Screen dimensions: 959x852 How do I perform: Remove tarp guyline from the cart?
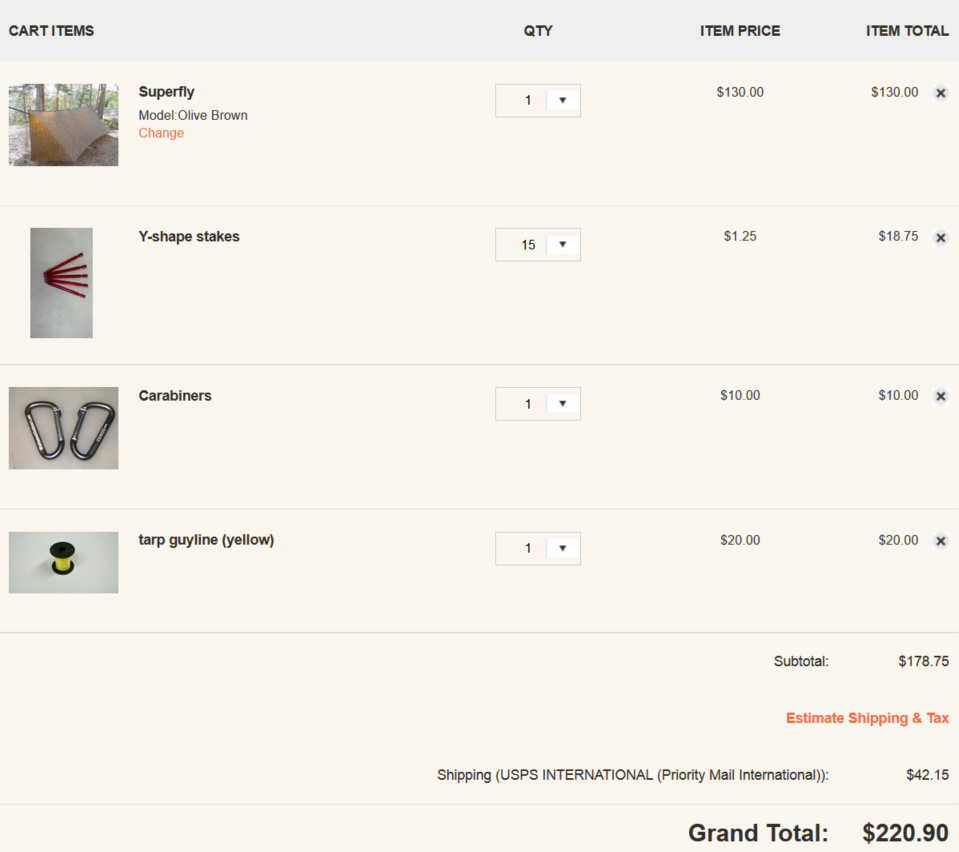click(x=940, y=541)
